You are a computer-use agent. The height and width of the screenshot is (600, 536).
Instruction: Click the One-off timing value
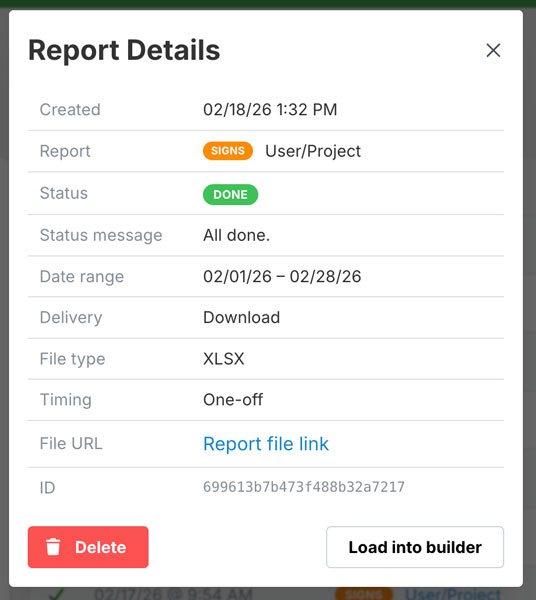click(233, 400)
